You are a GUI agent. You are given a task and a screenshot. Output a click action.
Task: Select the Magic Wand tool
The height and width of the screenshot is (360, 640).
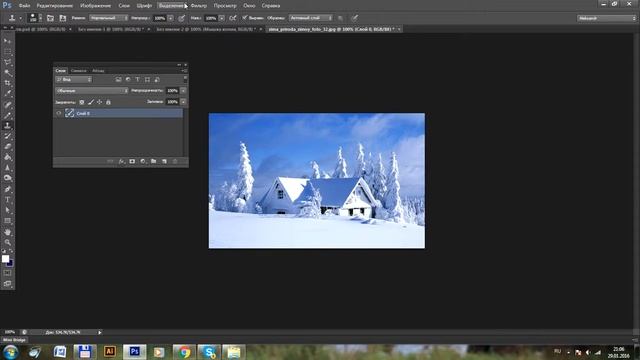pyautogui.click(x=7, y=73)
